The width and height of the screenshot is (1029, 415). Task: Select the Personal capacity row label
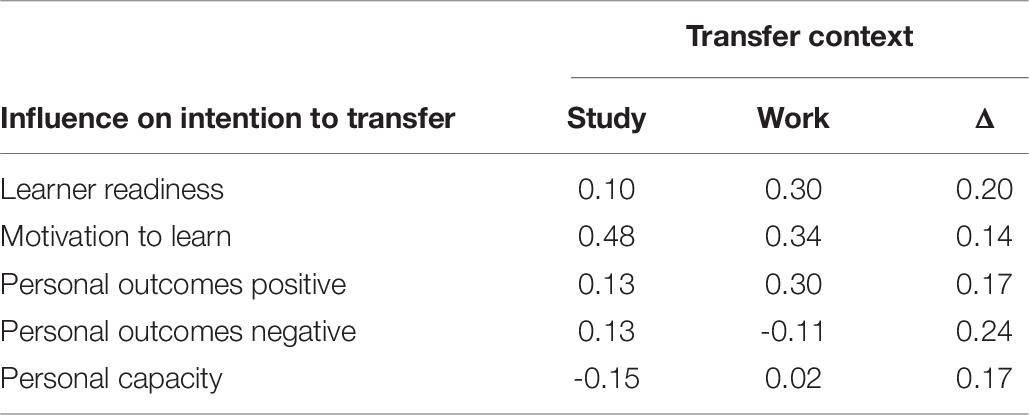point(111,380)
